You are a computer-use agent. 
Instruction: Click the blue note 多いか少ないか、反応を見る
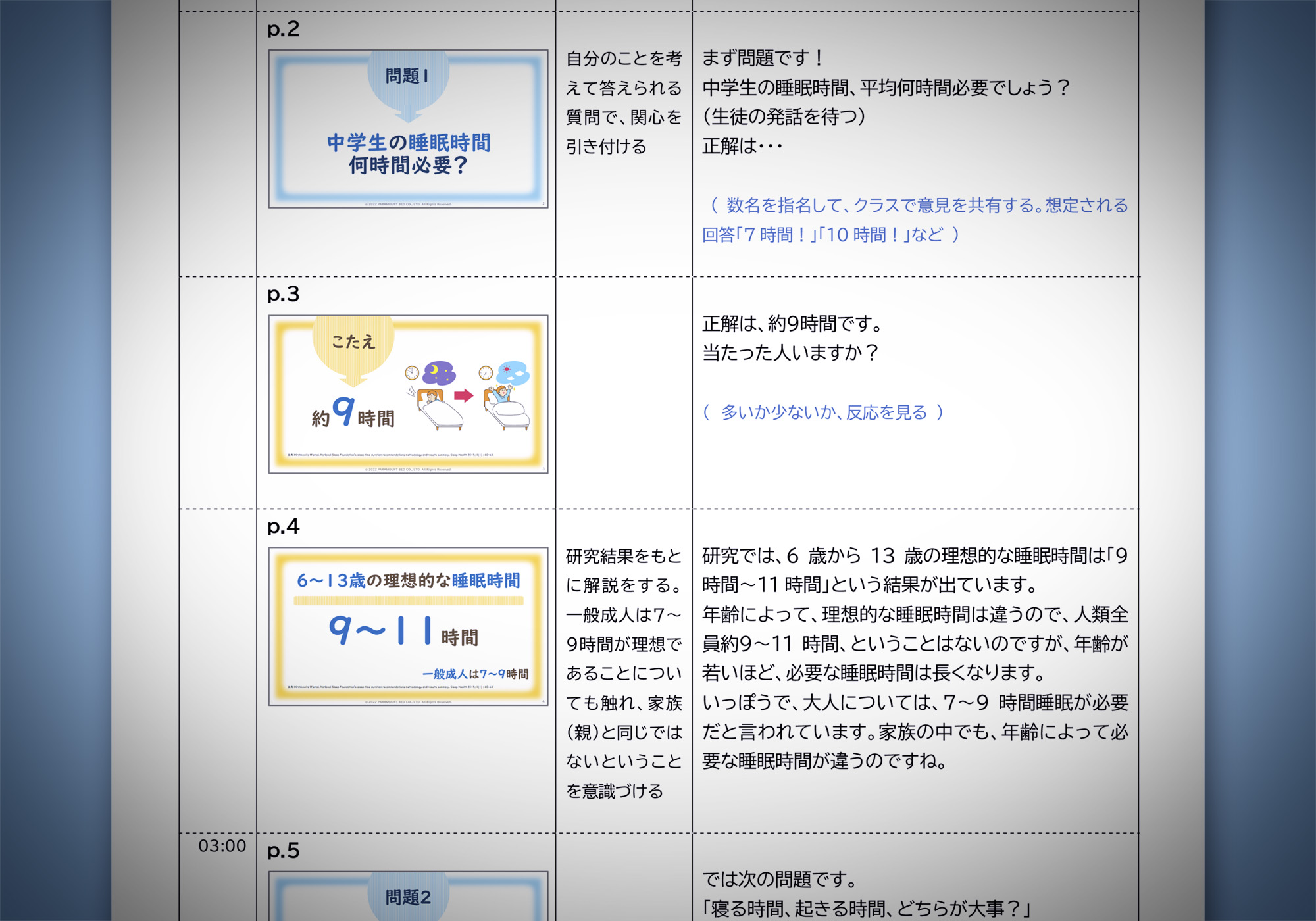824,412
